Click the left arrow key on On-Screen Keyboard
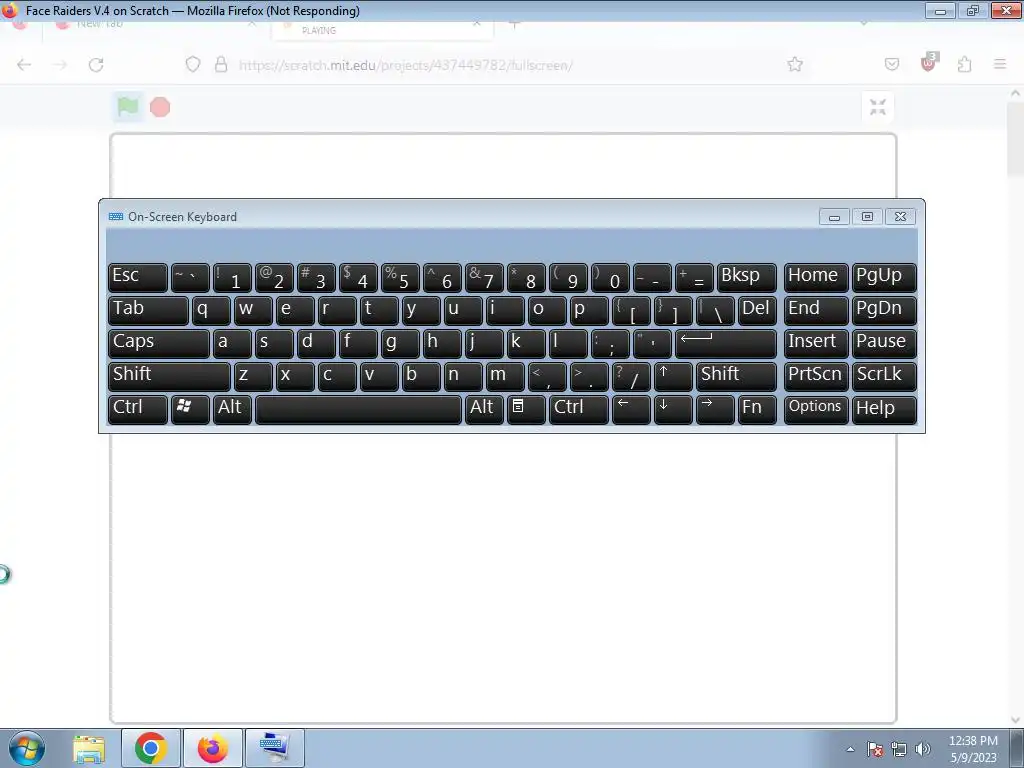This screenshot has width=1024, height=768. tap(631, 409)
